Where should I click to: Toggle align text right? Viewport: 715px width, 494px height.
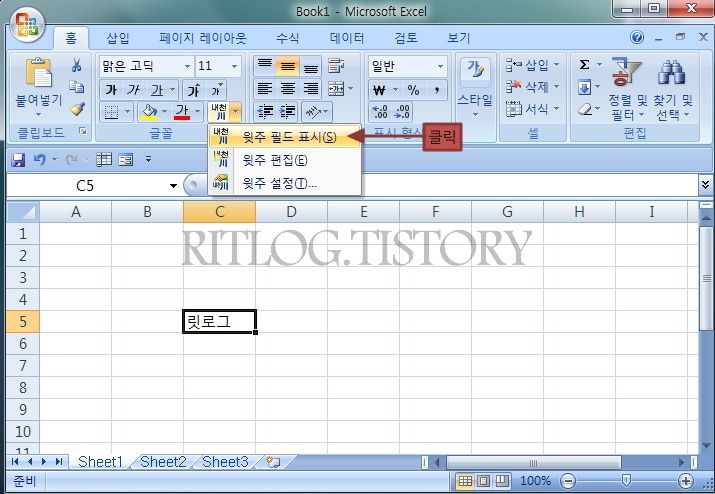click(311, 88)
